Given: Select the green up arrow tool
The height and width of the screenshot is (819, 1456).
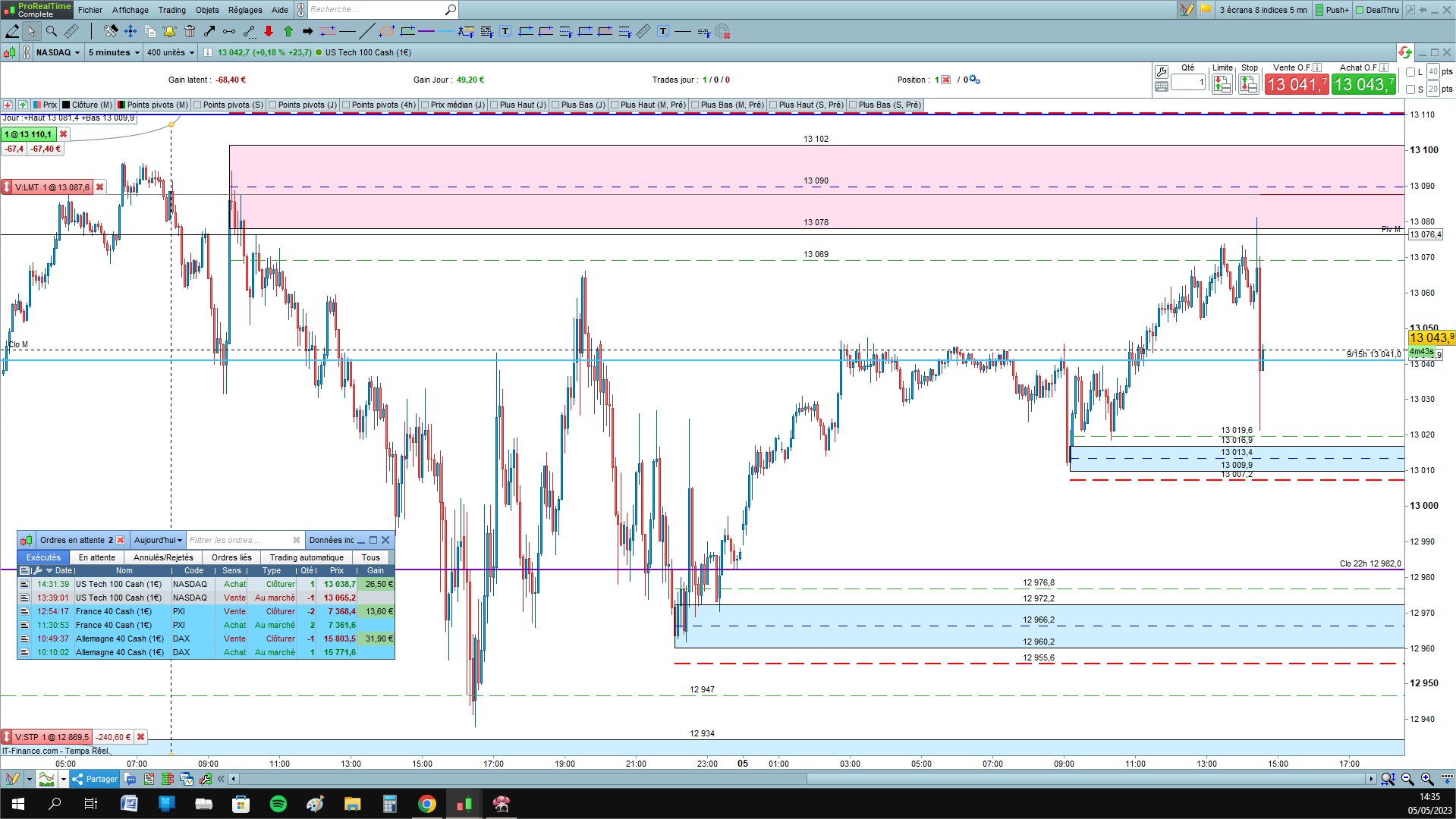Looking at the screenshot, I should coord(288,31).
